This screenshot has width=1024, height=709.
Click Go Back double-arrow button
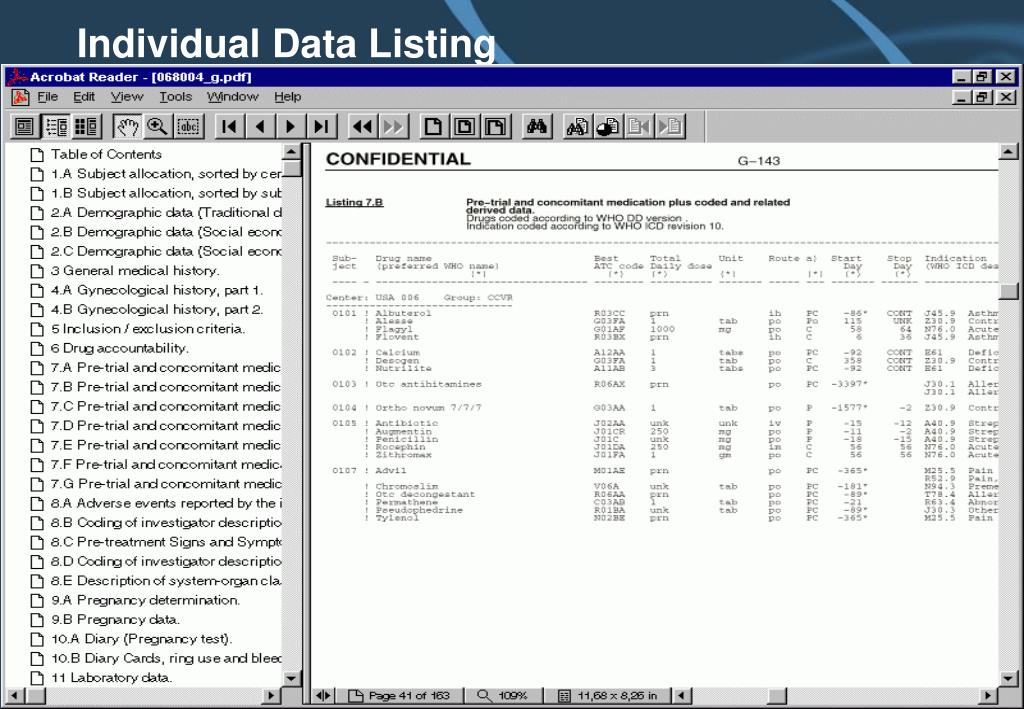(x=362, y=126)
